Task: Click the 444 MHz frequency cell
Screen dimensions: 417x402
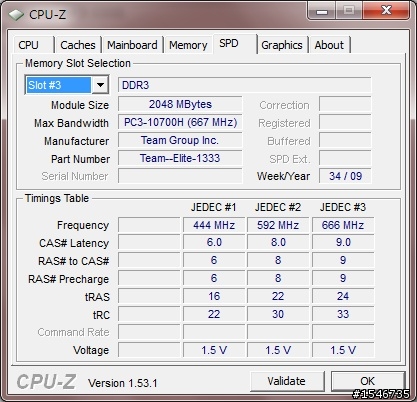Action: point(214,225)
